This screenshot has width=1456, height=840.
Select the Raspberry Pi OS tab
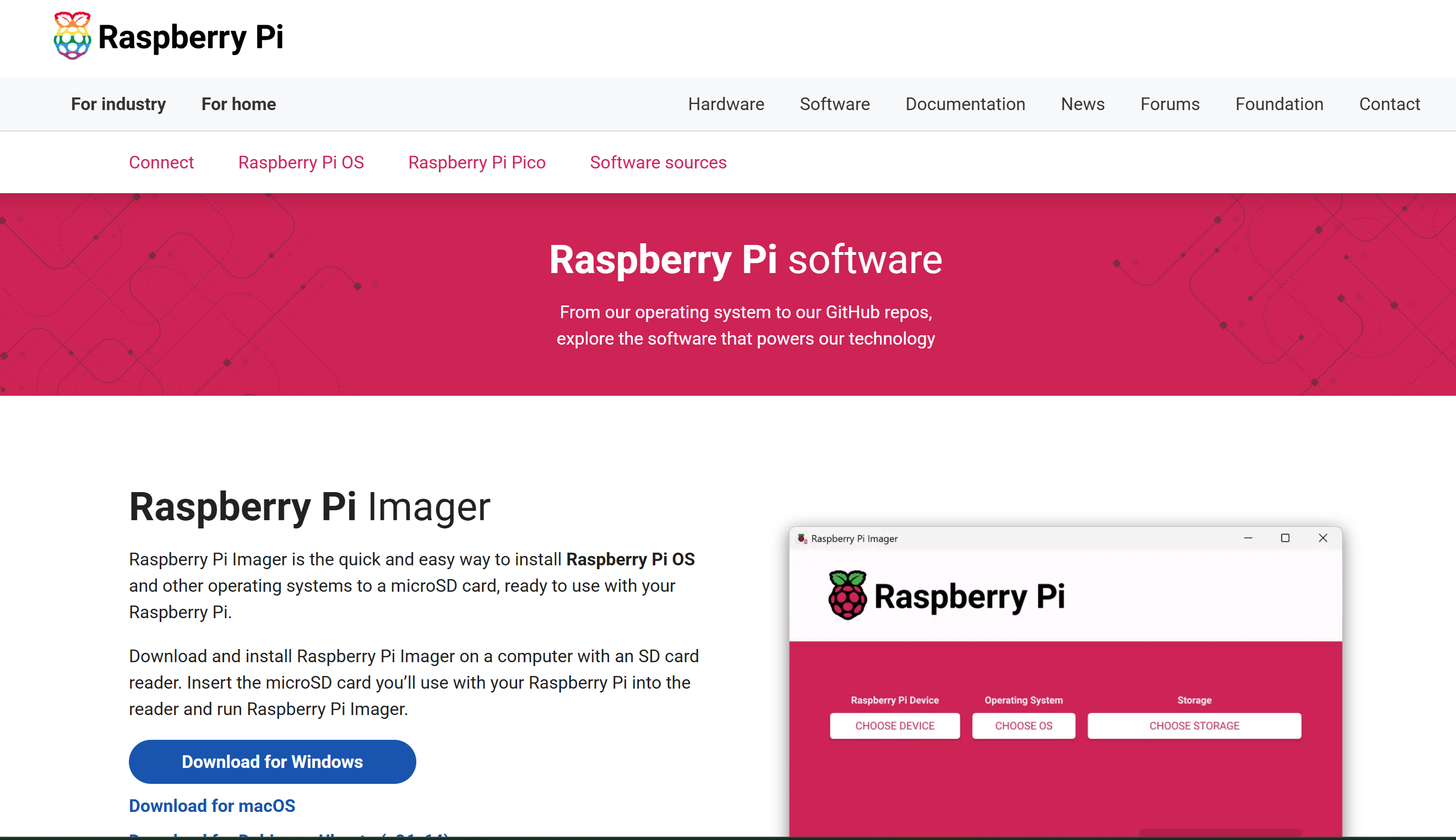pos(301,162)
